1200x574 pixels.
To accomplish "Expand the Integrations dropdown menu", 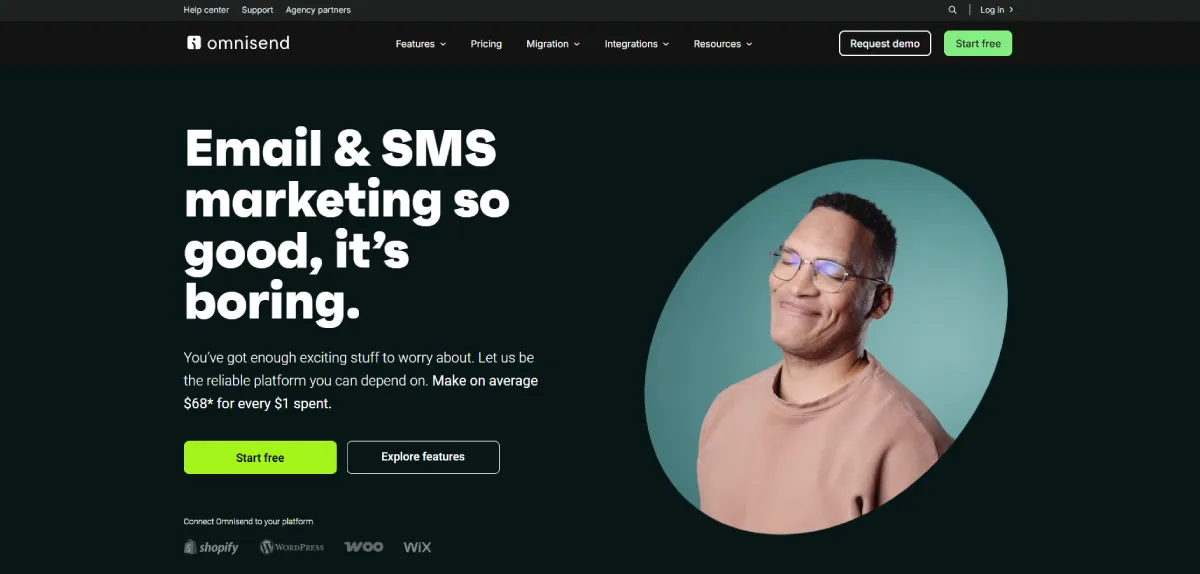I will 637,44.
